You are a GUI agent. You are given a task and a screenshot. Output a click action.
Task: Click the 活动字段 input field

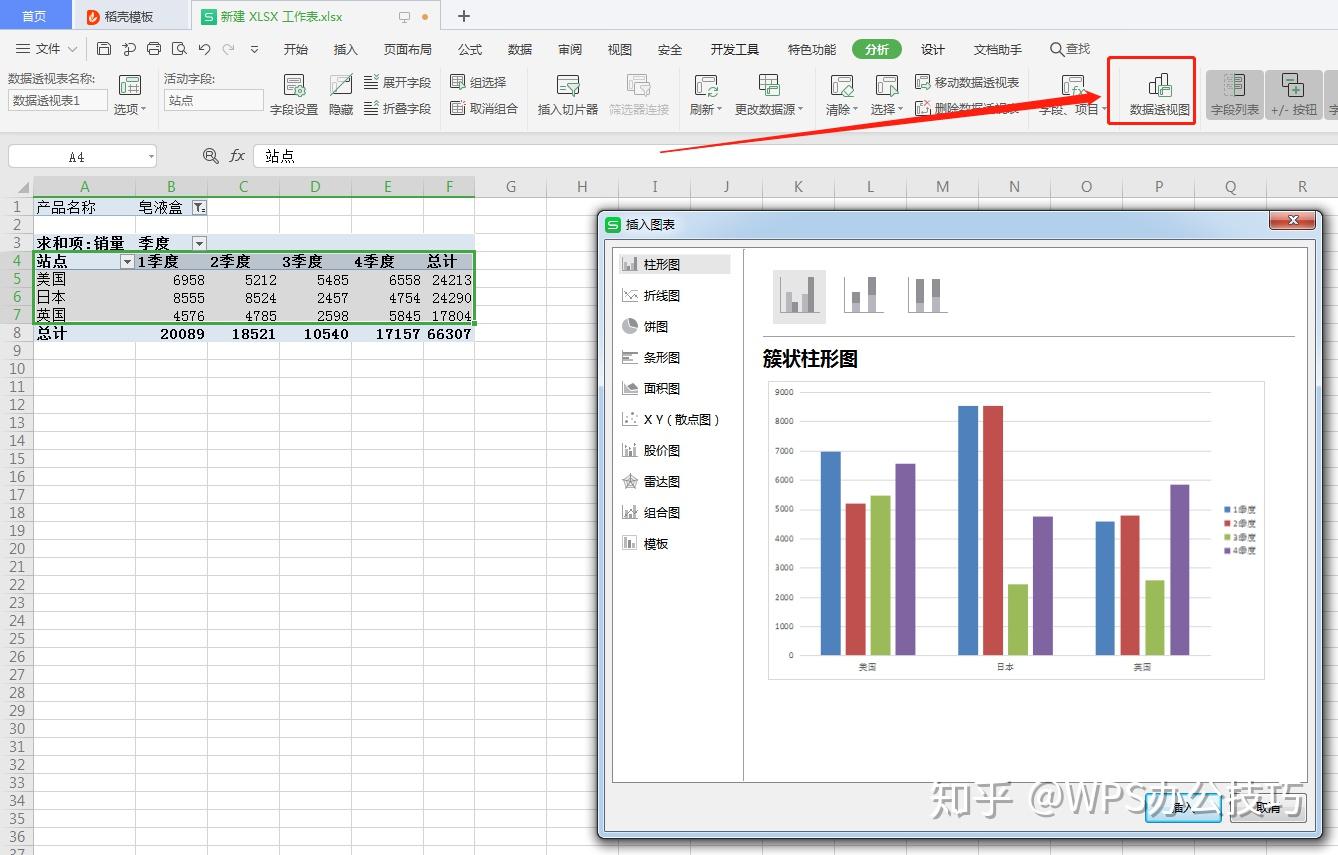(214, 100)
